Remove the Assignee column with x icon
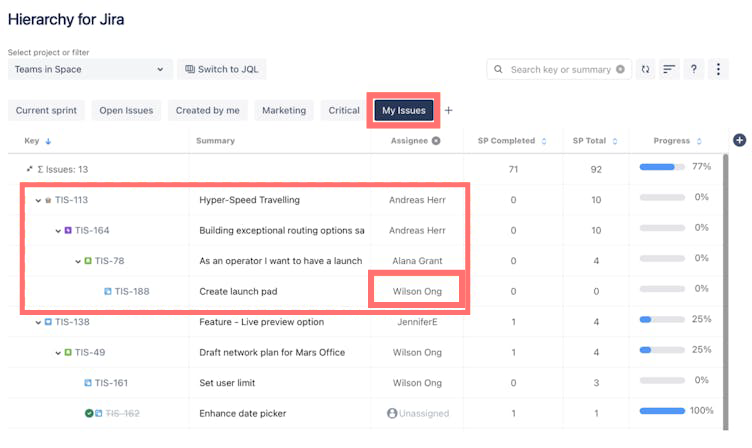This screenshot has height=448, width=752. click(x=436, y=141)
